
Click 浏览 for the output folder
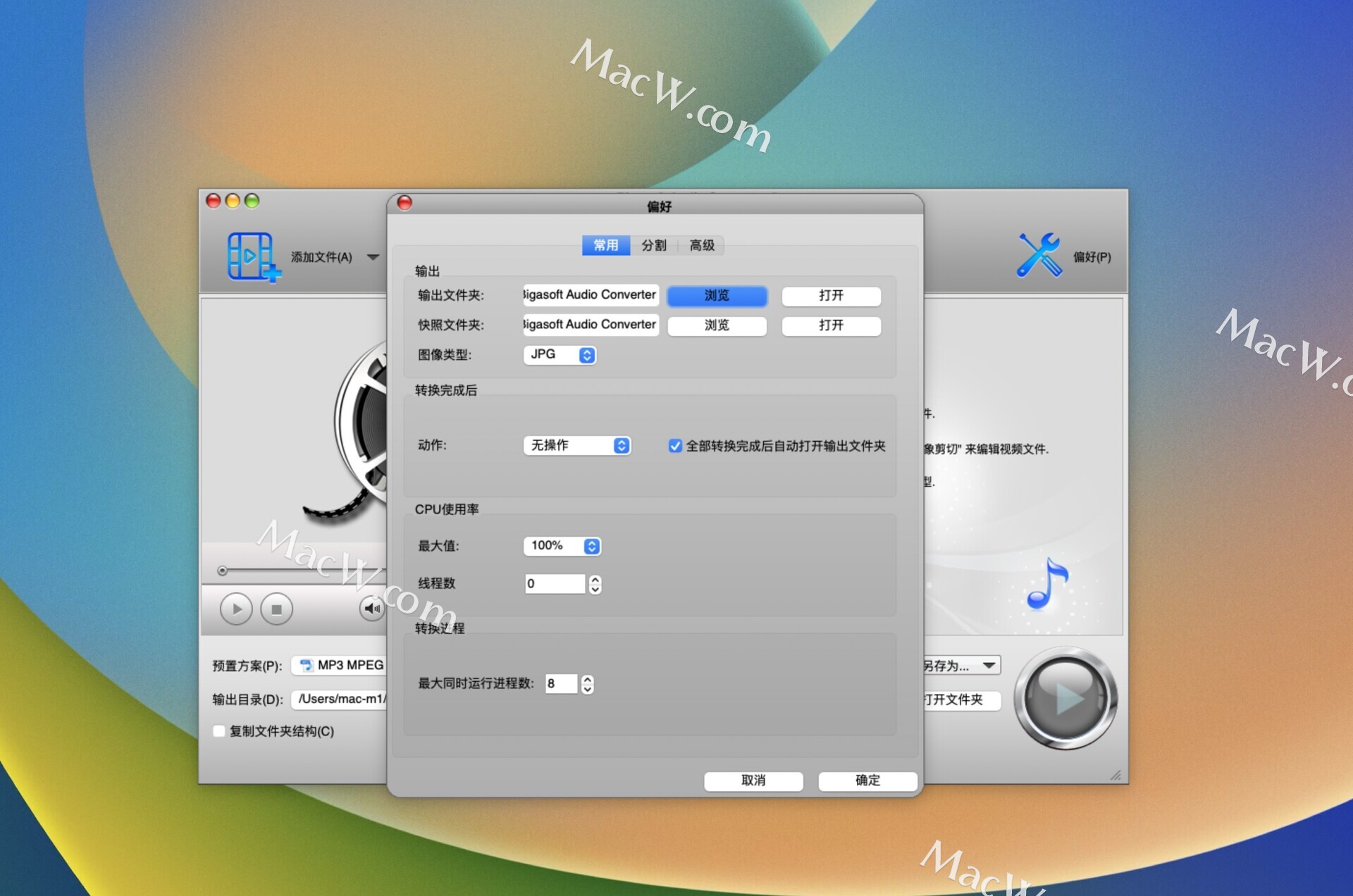pyautogui.click(x=717, y=296)
